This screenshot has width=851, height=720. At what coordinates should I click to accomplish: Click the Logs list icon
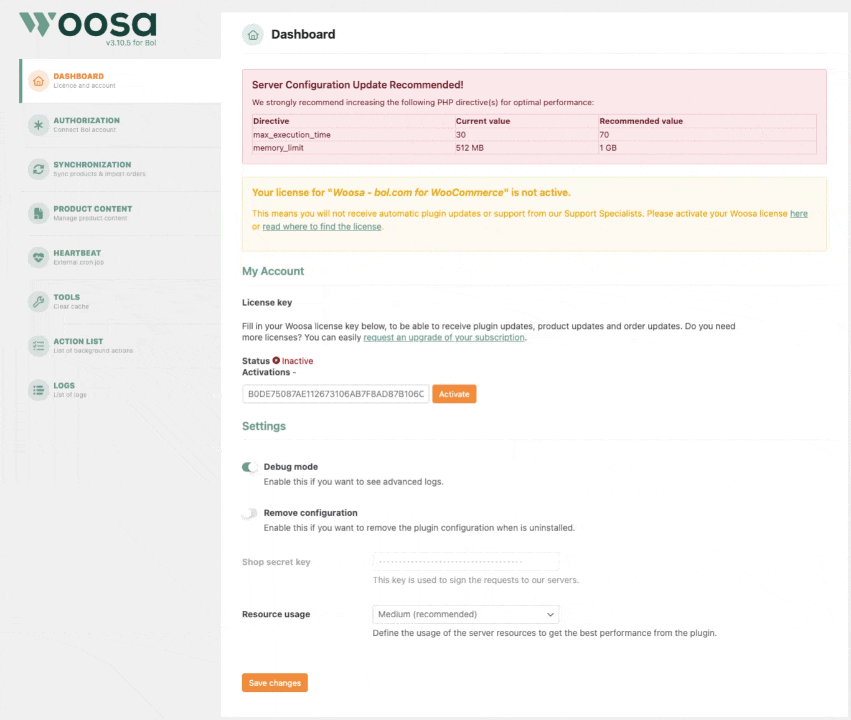(x=39, y=390)
